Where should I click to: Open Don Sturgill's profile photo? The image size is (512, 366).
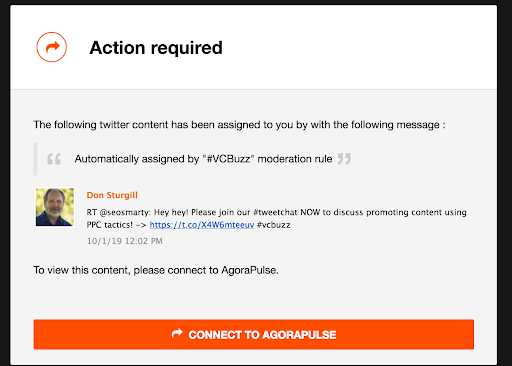pyautogui.click(x=55, y=207)
